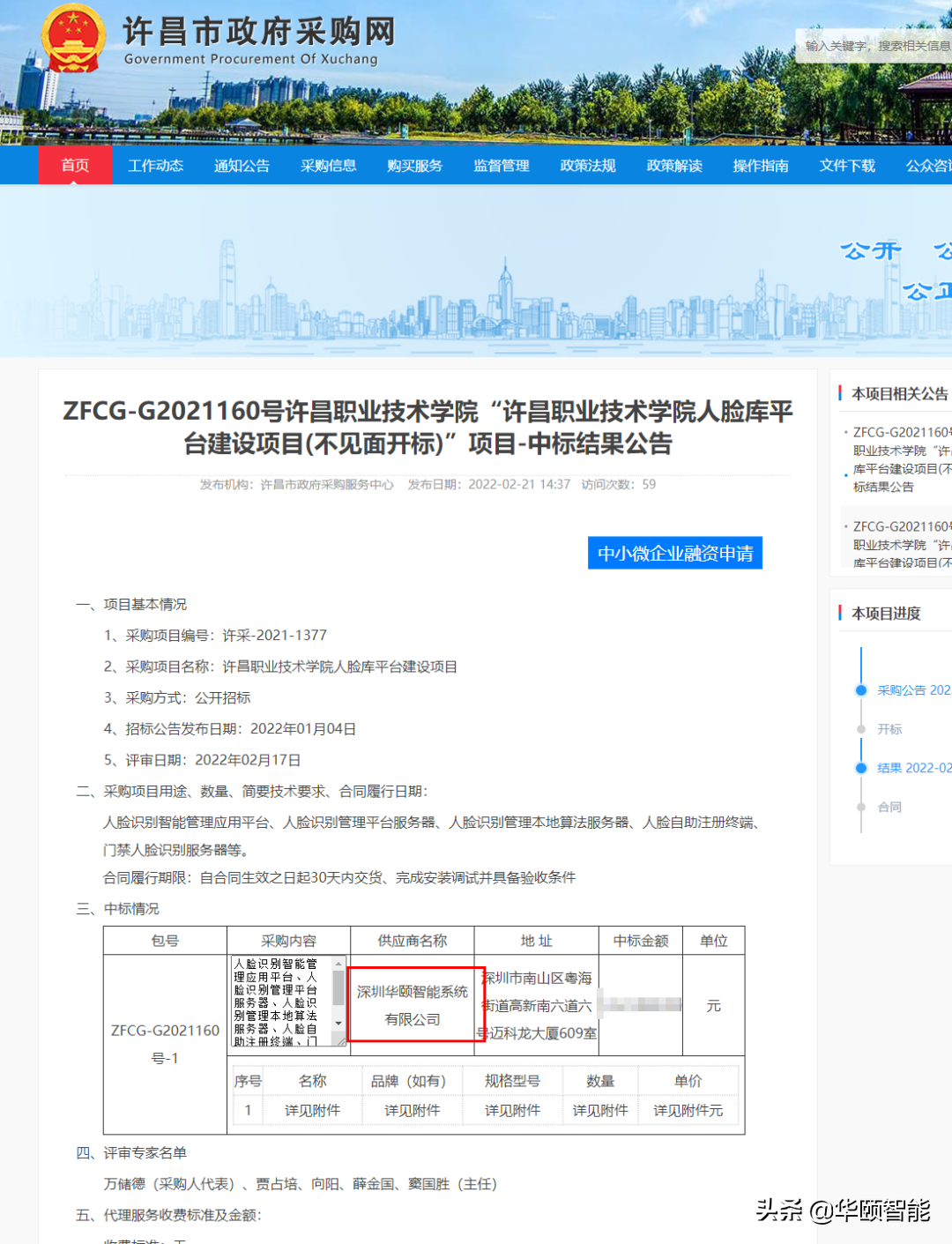
Task: Click the 序号 sub-table header
Action: coord(248,1081)
